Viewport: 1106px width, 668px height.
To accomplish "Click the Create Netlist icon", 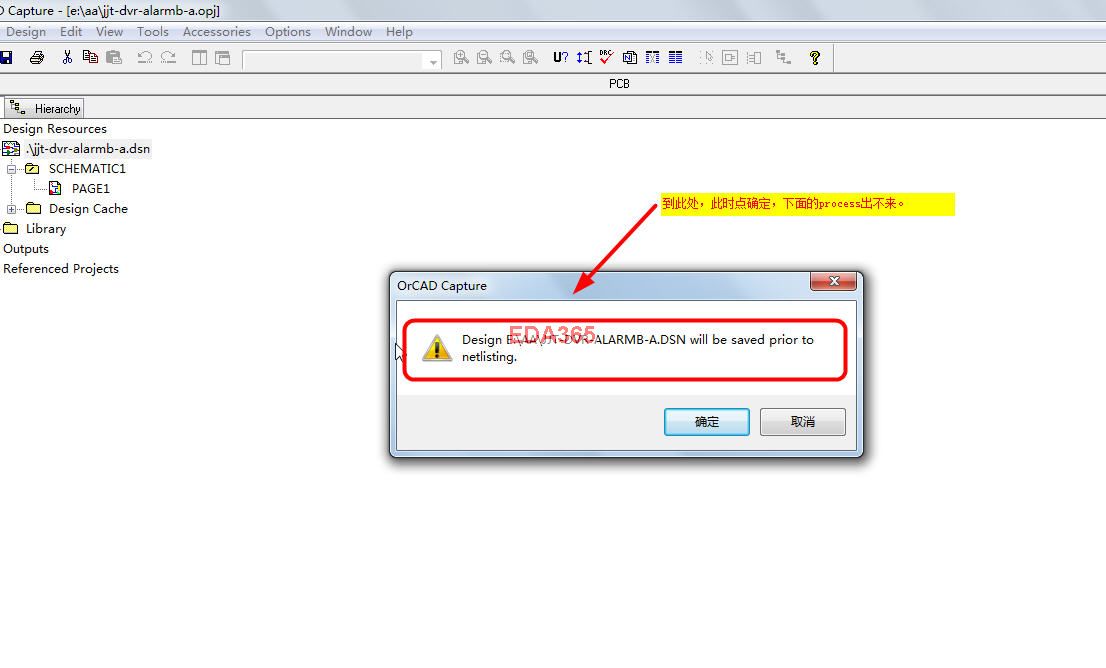I will pyautogui.click(x=630, y=58).
